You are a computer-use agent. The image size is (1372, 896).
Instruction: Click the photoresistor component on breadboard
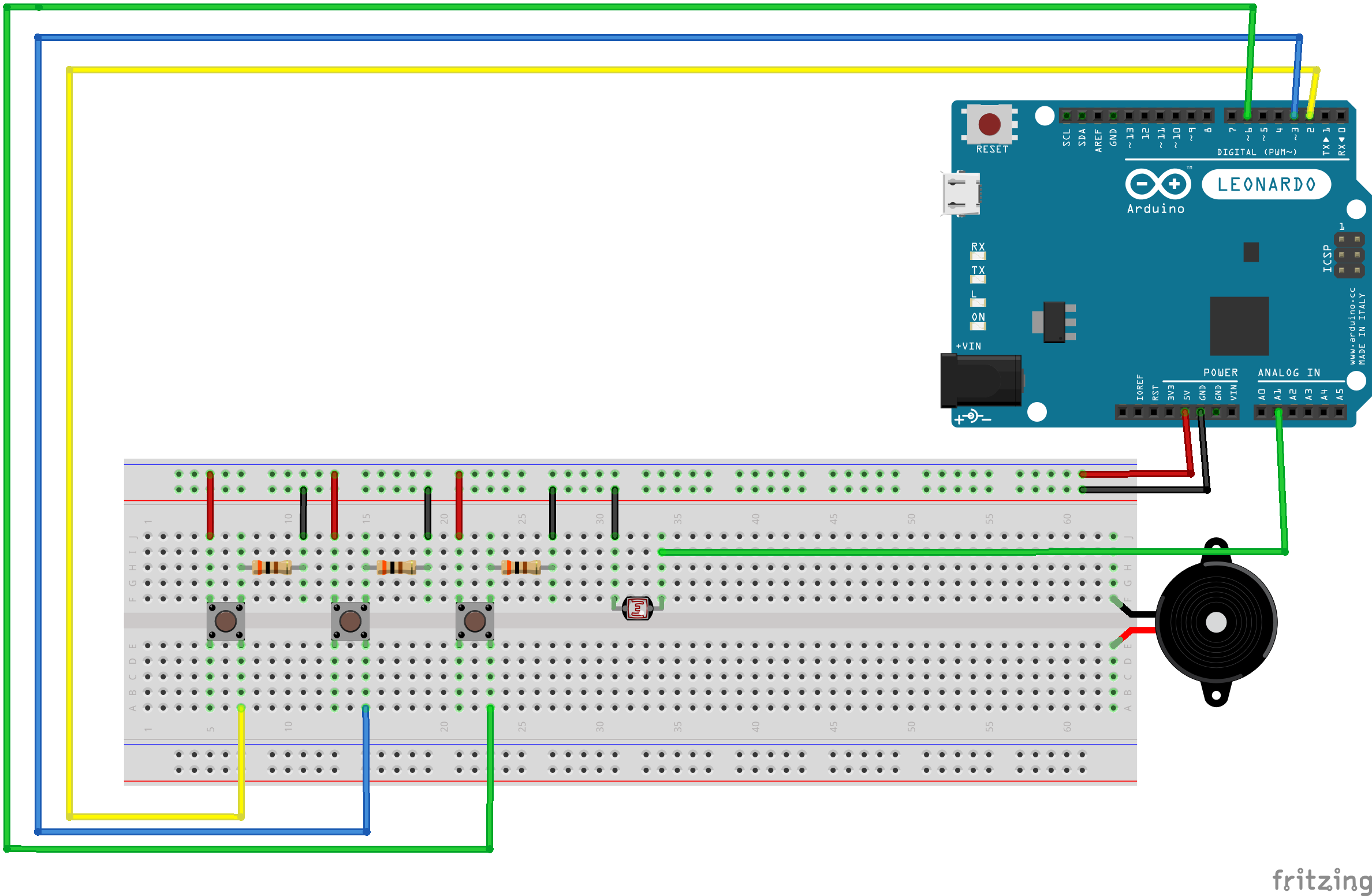click(x=637, y=608)
